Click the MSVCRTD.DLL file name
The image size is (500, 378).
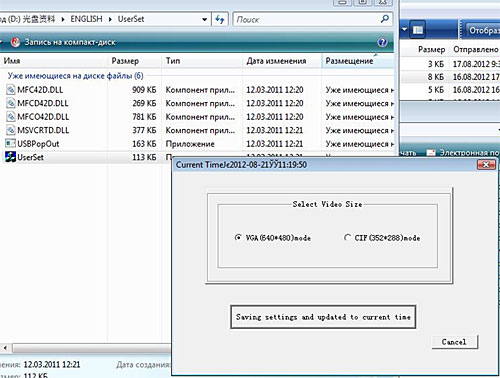click(x=43, y=130)
